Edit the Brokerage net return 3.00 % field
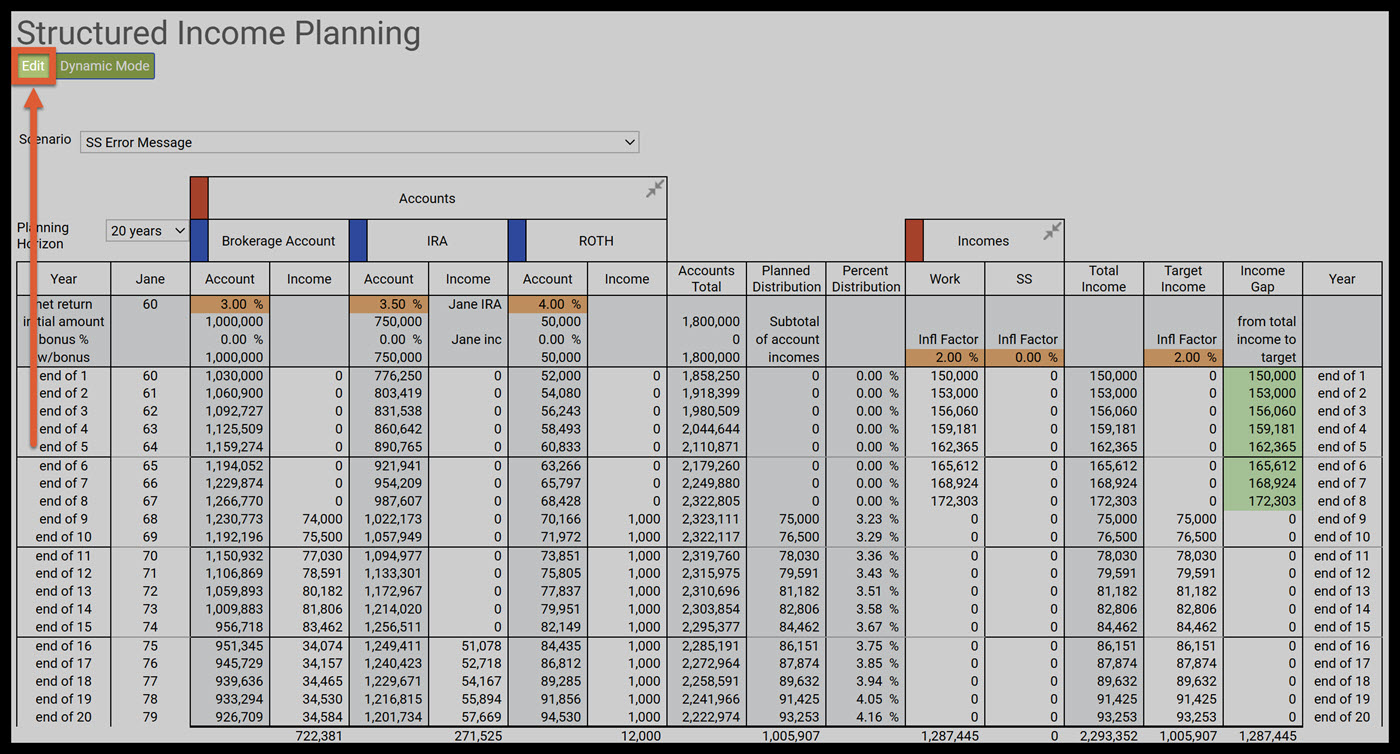The width and height of the screenshot is (1400, 754). pyautogui.click(x=230, y=304)
